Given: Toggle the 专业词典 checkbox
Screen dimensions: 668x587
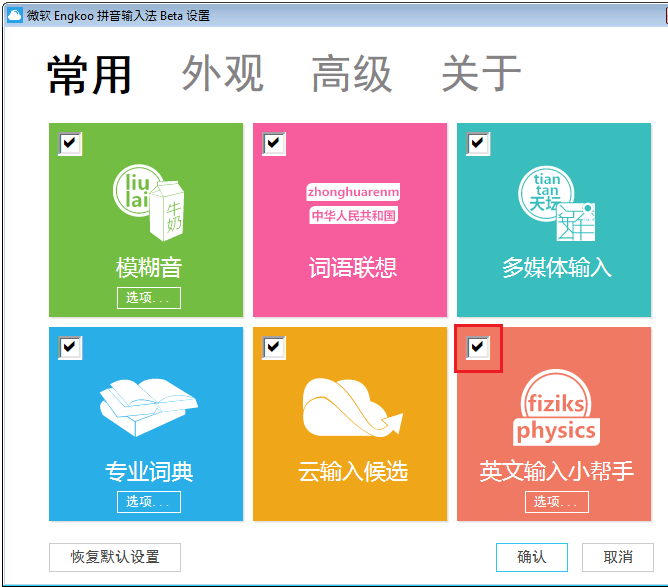Looking at the screenshot, I should tap(70, 348).
